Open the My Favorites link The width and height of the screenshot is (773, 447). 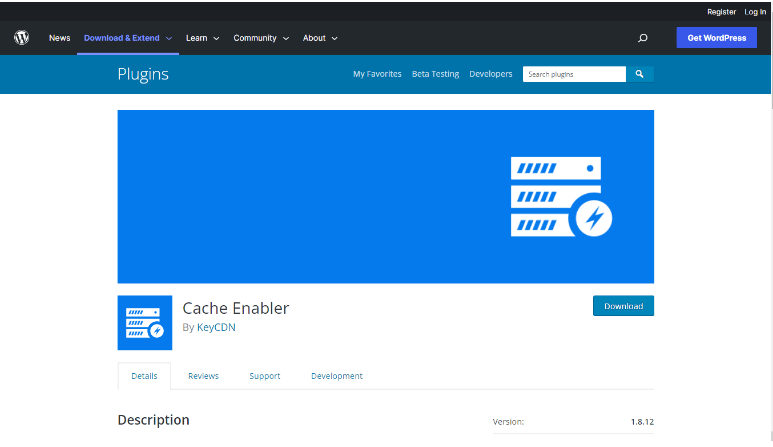377,74
